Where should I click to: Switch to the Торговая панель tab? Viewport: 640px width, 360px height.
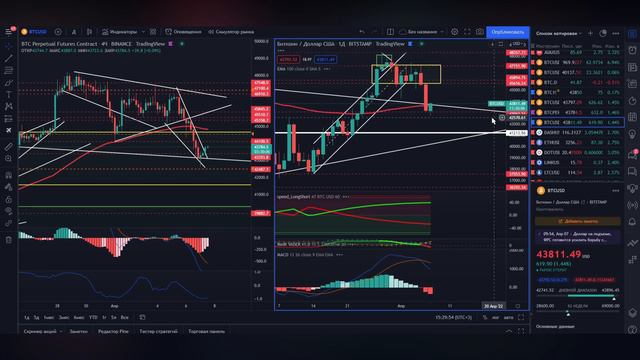207,331
